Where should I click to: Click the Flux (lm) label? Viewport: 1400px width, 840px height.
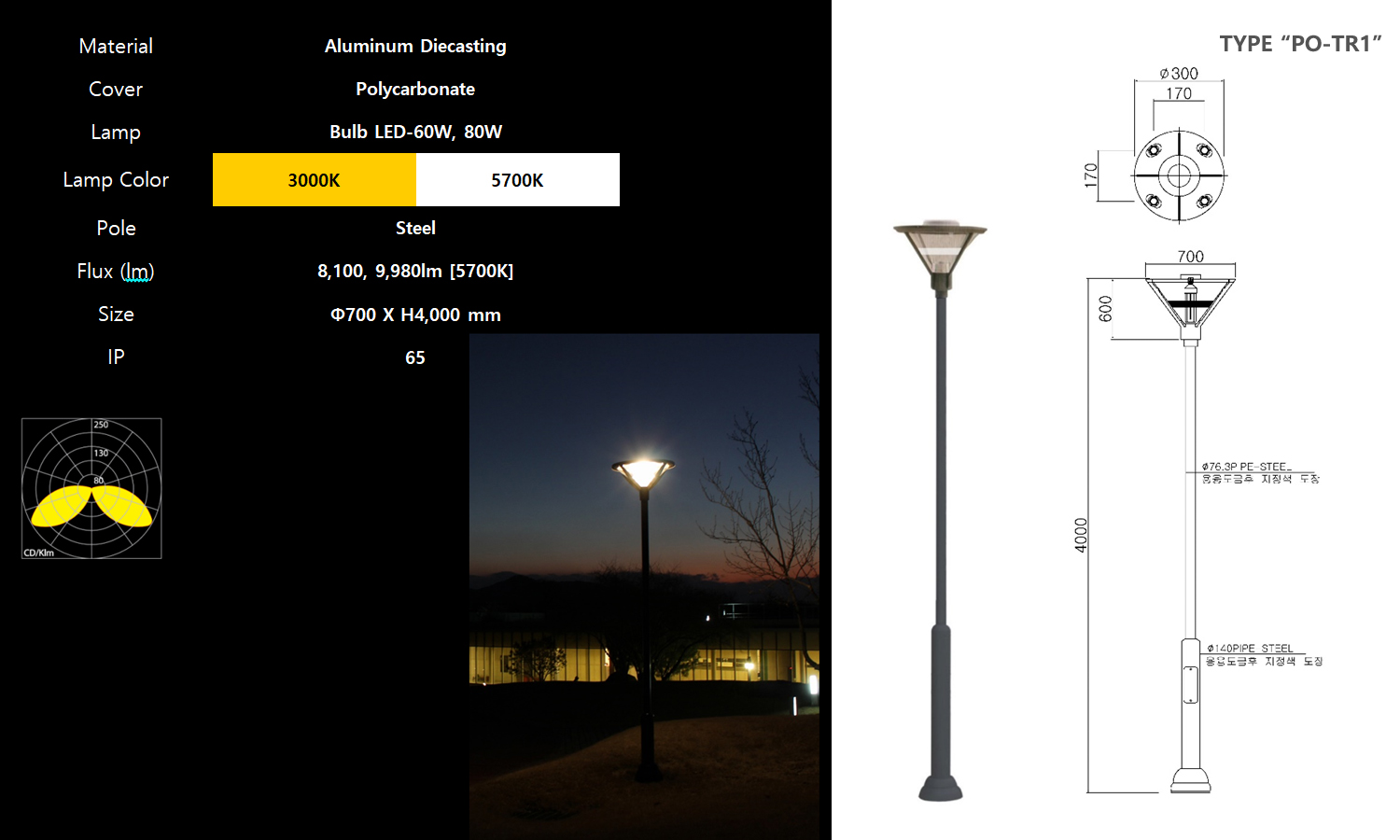[116, 271]
